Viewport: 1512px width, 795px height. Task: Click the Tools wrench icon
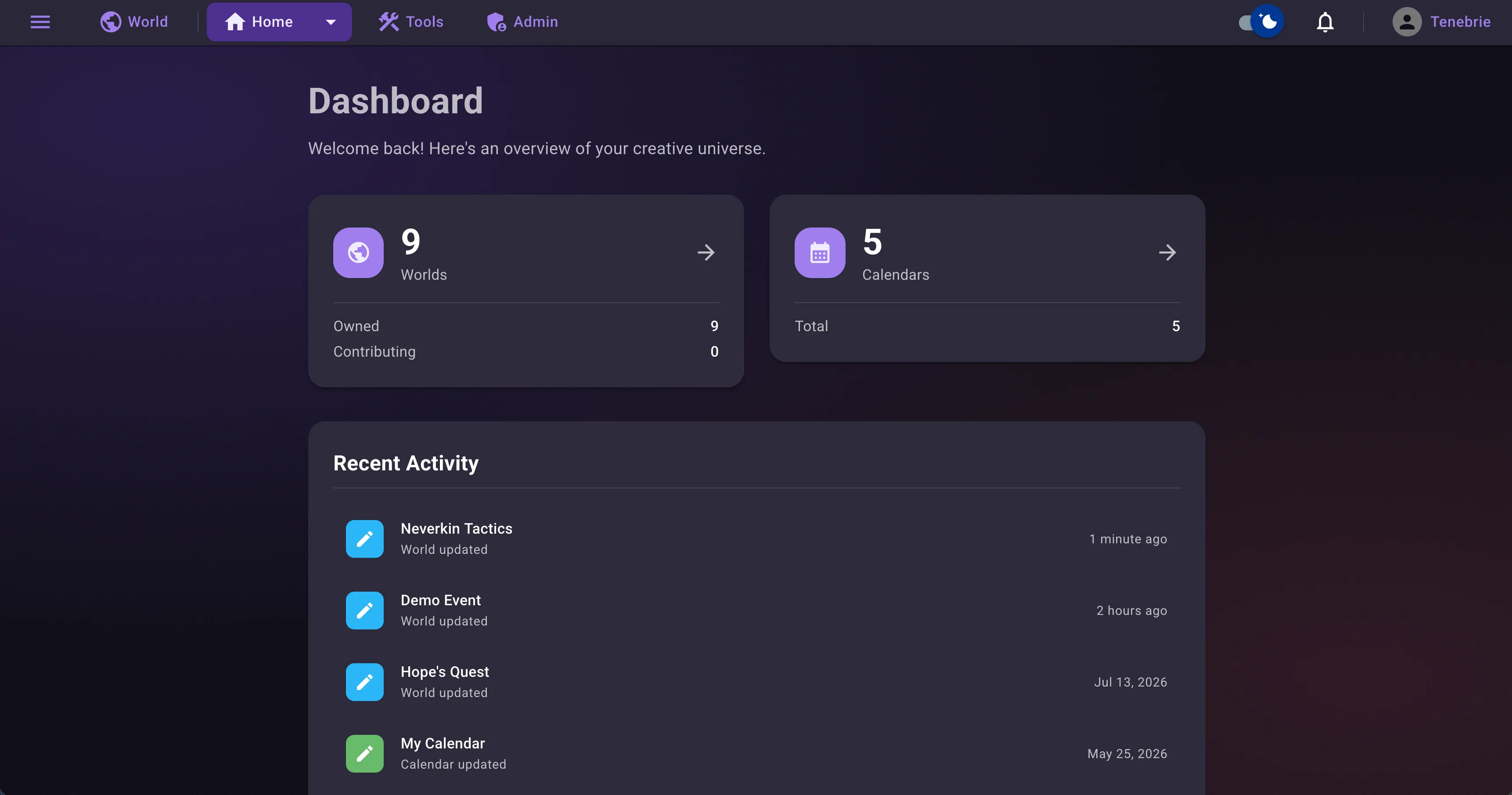click(389, 22)
